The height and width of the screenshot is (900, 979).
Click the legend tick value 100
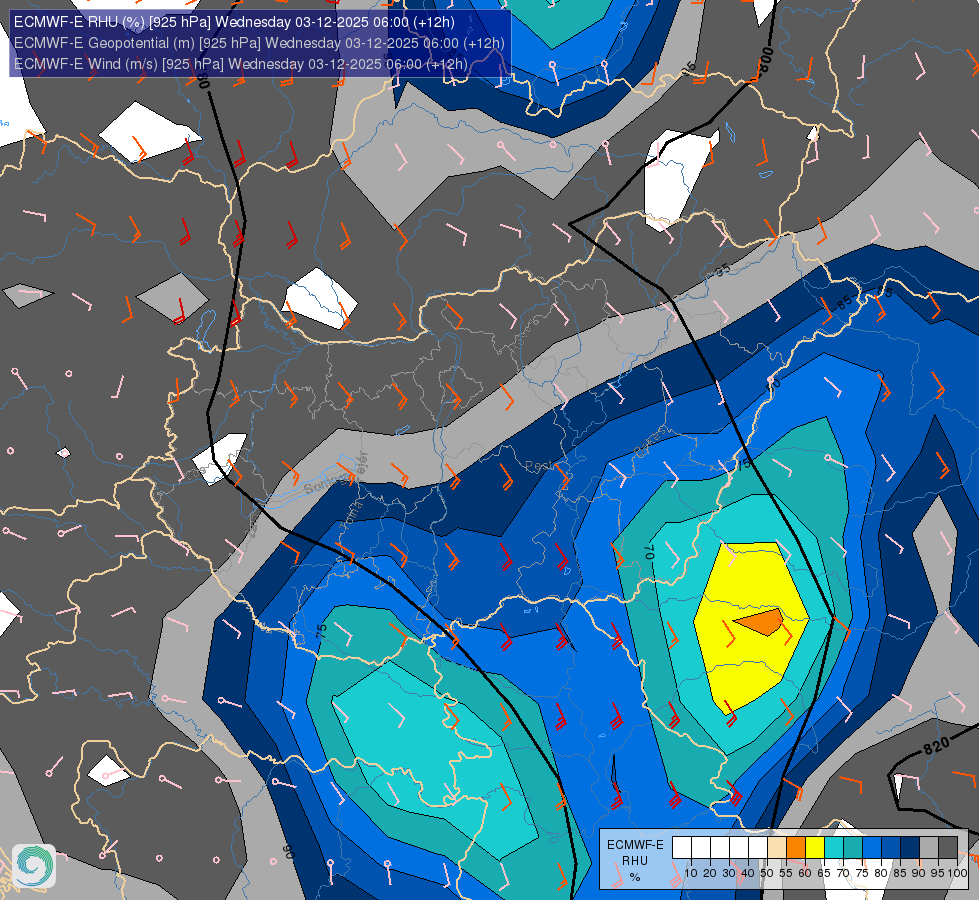958,873
